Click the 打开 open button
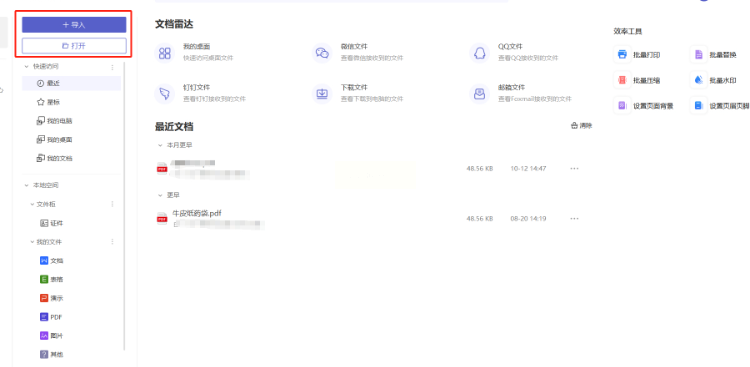750x367 pixels. coord(74,46)
